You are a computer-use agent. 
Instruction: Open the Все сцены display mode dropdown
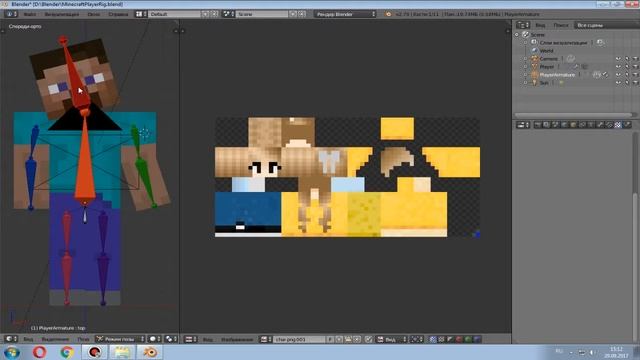click(606, 25)
